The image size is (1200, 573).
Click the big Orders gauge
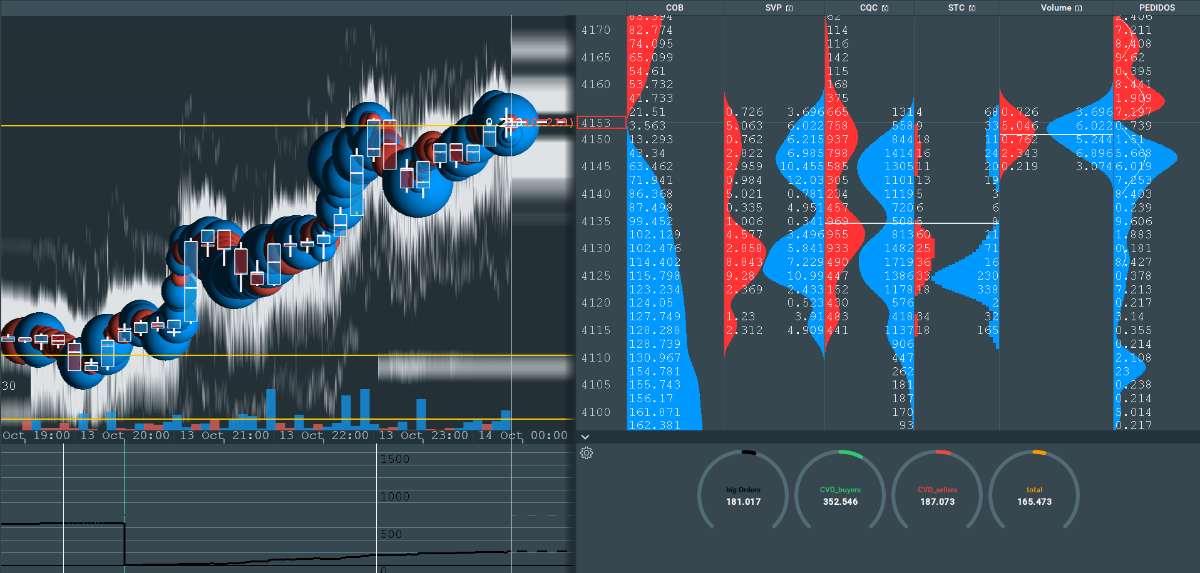[742, 494]
